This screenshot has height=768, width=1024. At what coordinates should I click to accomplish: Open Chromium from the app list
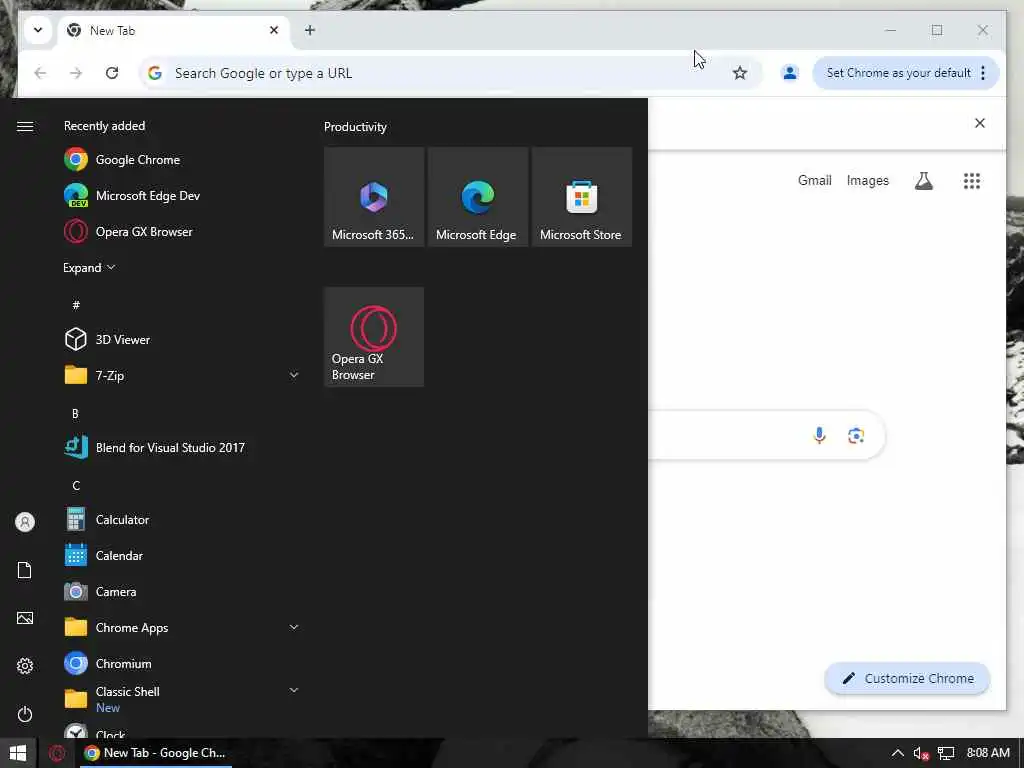pyautogui.click(x=181, y=664)
